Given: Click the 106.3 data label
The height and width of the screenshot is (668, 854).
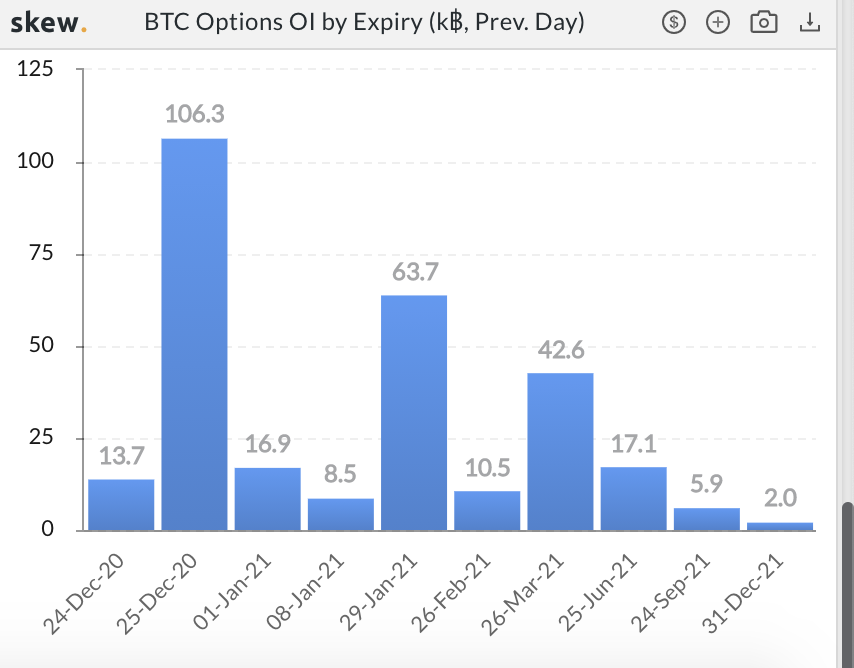Looking at the screenshot, I should pos(194,114).
